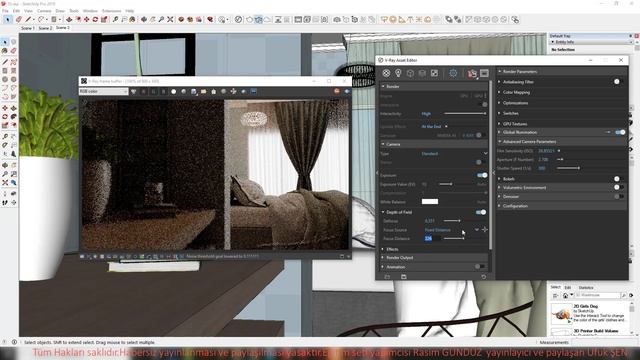640x360 pixels.
Task: Open V-Ray geometry cube icon
Action: (410, 73)
